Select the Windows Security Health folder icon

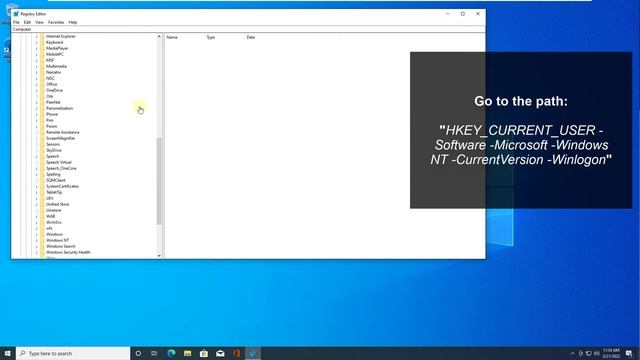(42, 252)
